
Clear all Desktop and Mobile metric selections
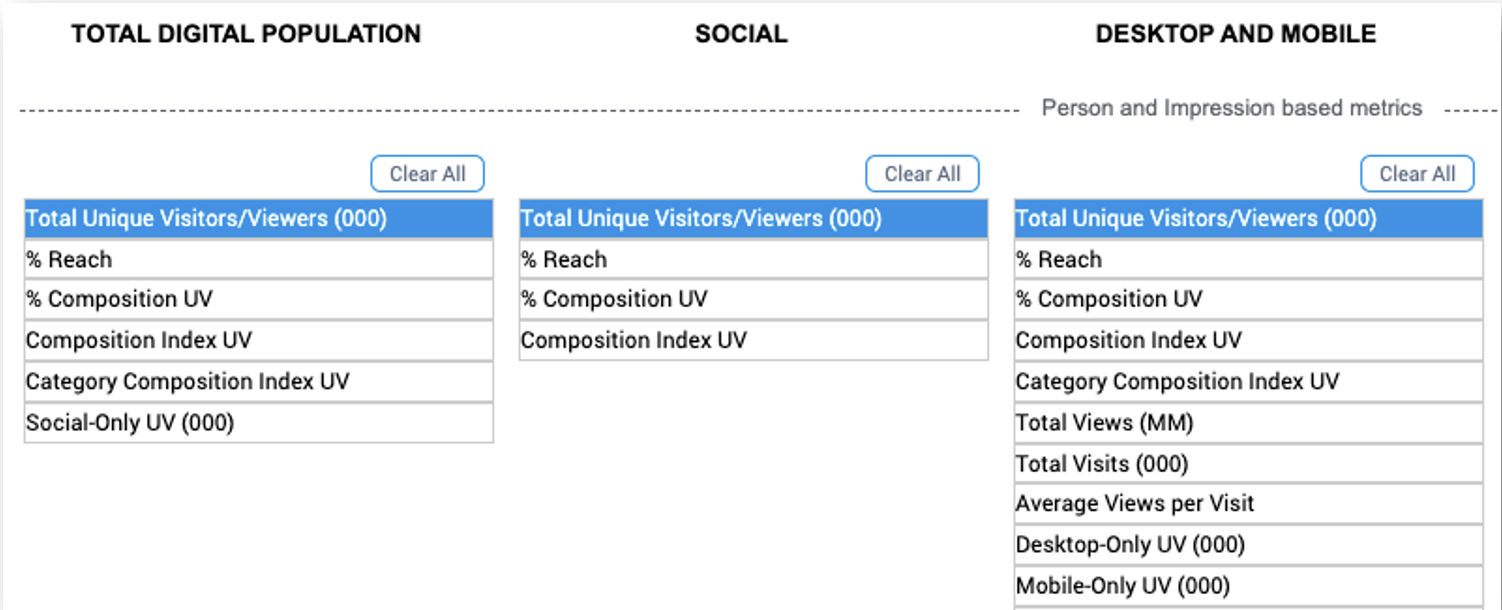coord(1417,174)
